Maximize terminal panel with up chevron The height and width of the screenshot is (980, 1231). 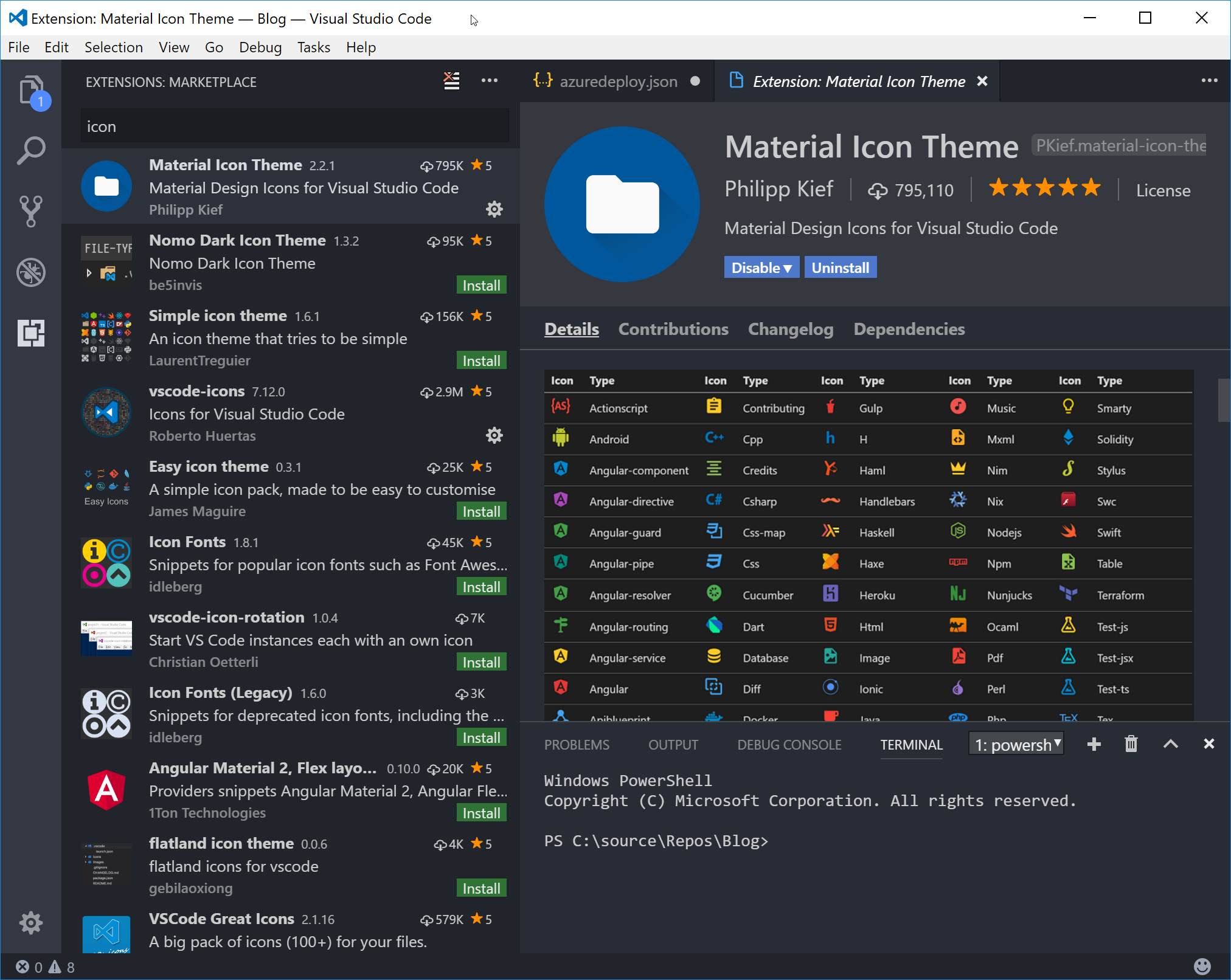(1170, 744)
